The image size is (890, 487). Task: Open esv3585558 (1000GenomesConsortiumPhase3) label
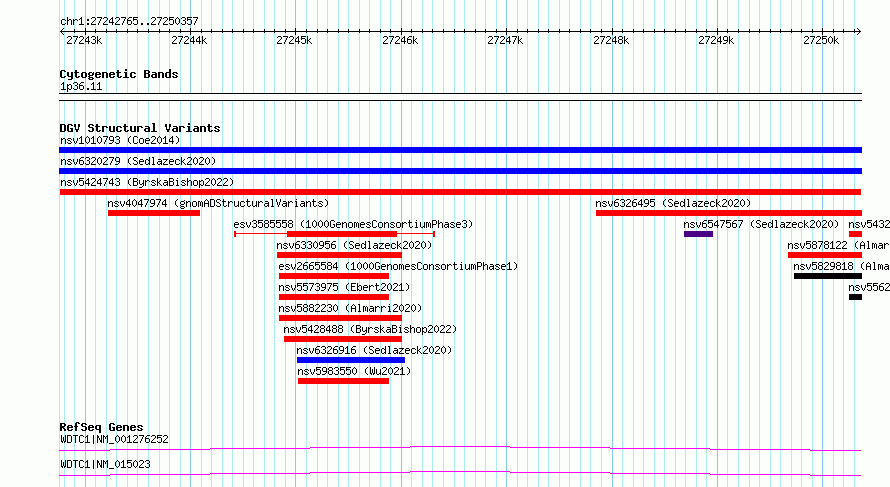pos(353,224)
